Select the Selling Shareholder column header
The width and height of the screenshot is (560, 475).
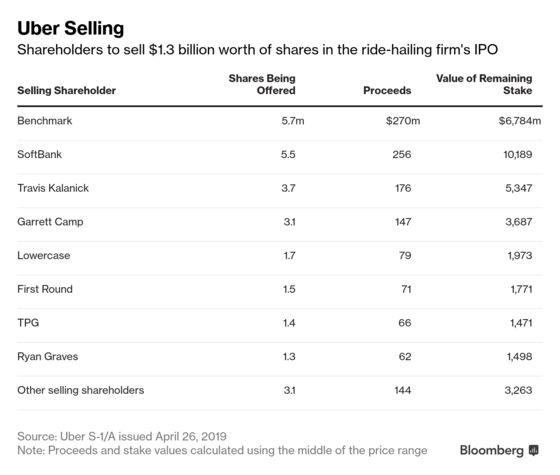tap(66, 91)
